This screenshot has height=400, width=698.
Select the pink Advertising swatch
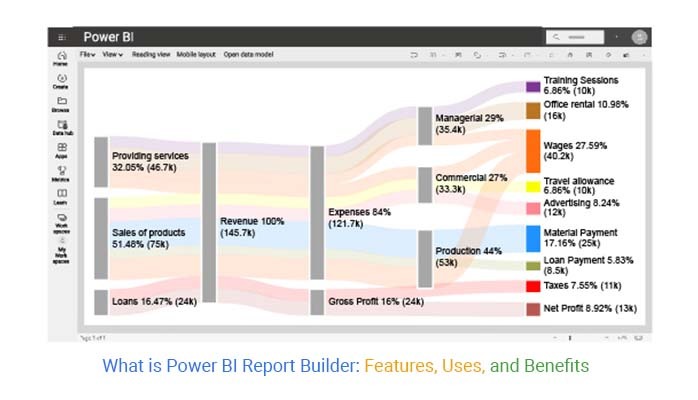click(533, 208)
